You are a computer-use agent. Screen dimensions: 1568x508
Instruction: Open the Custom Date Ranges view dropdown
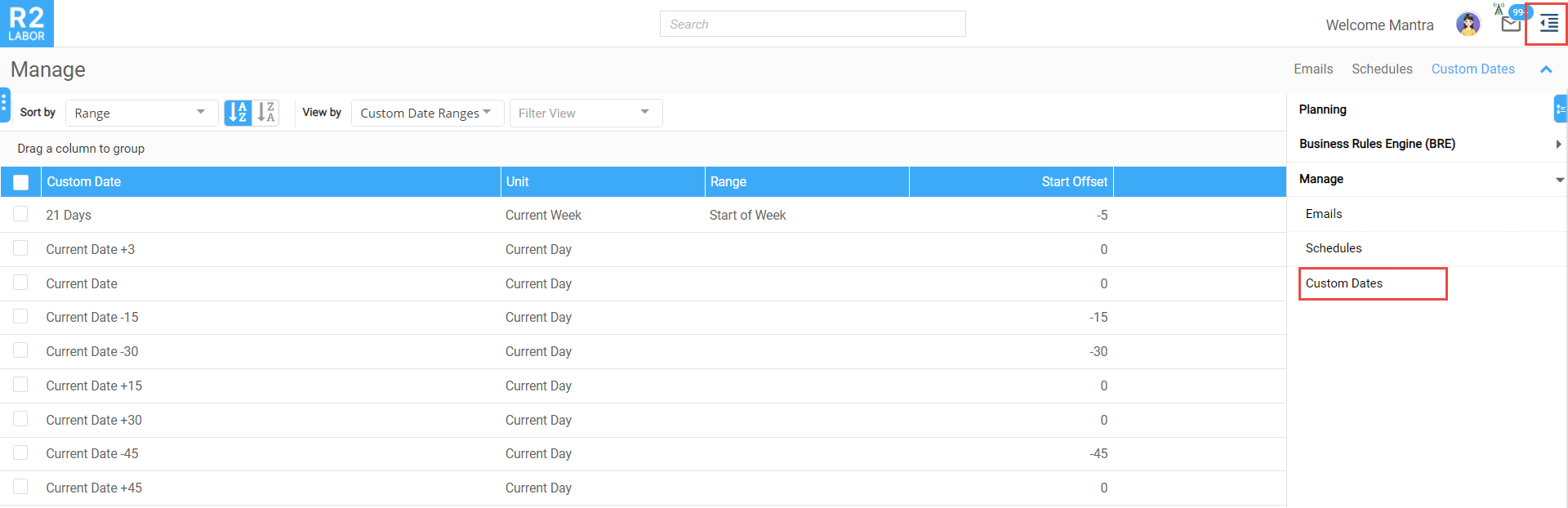pos(426,113)
